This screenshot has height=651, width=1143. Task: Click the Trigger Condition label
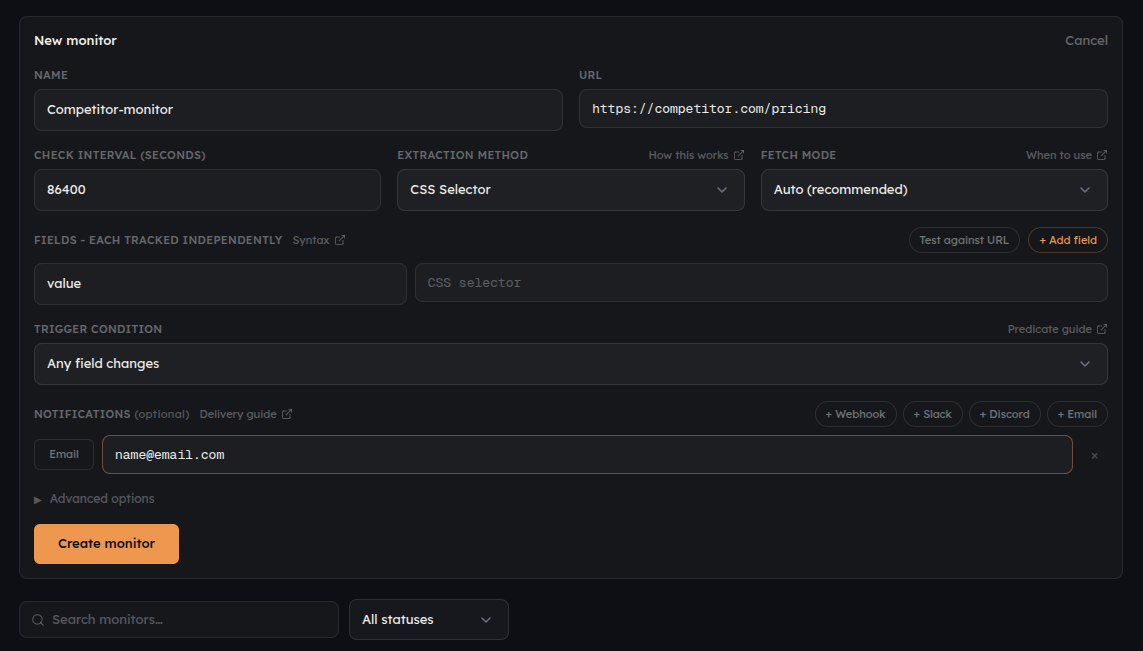[98, 330]
